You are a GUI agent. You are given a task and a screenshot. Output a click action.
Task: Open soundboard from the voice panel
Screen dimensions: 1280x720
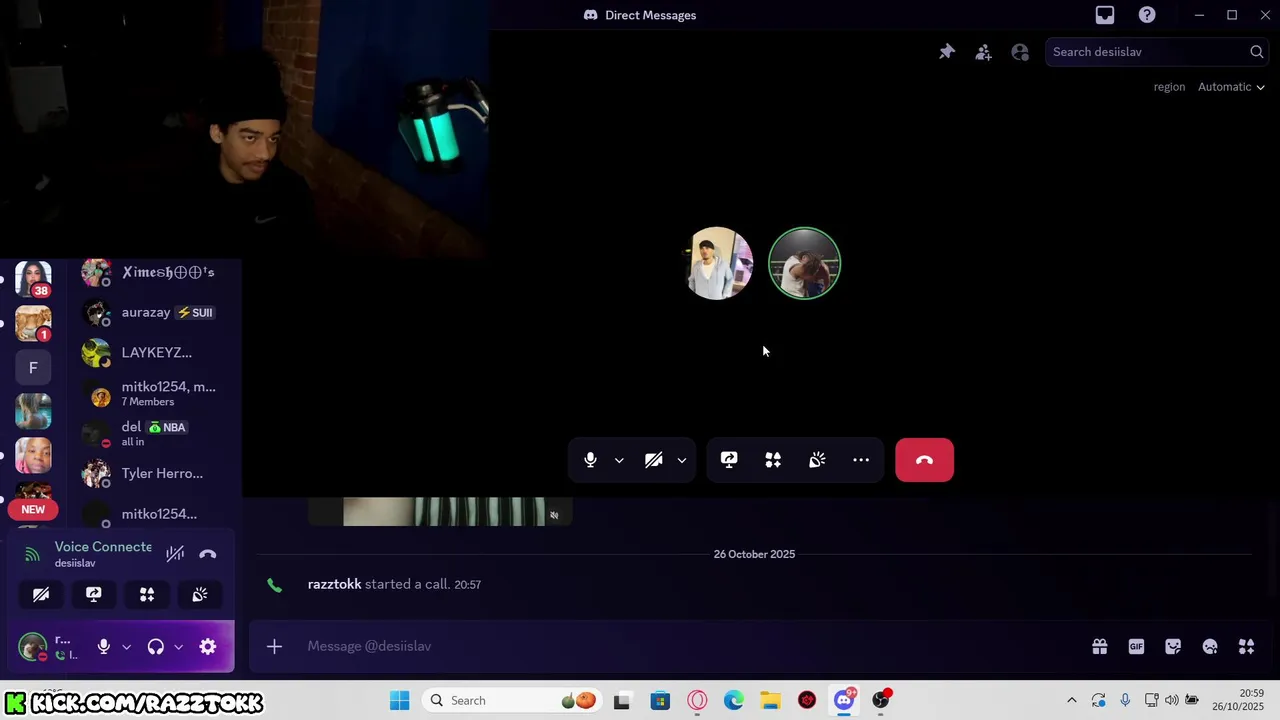click(200, 595)
